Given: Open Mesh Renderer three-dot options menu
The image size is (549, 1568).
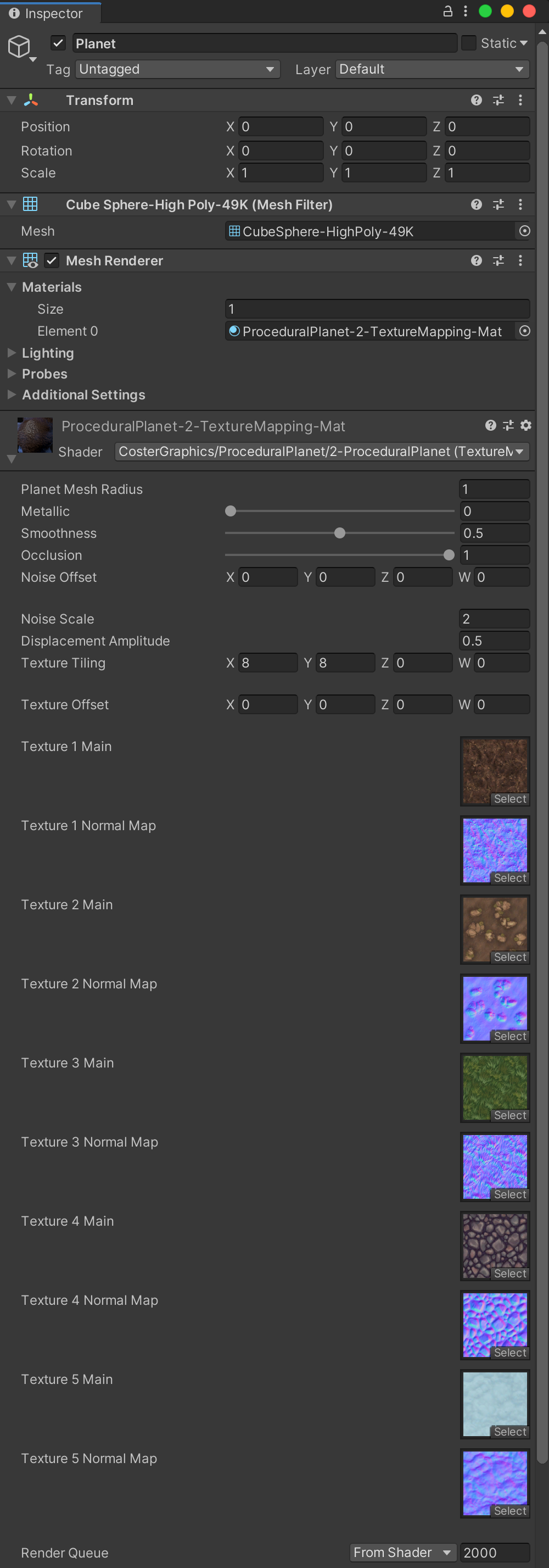Looking at the screenshot, I should point(520,261).
